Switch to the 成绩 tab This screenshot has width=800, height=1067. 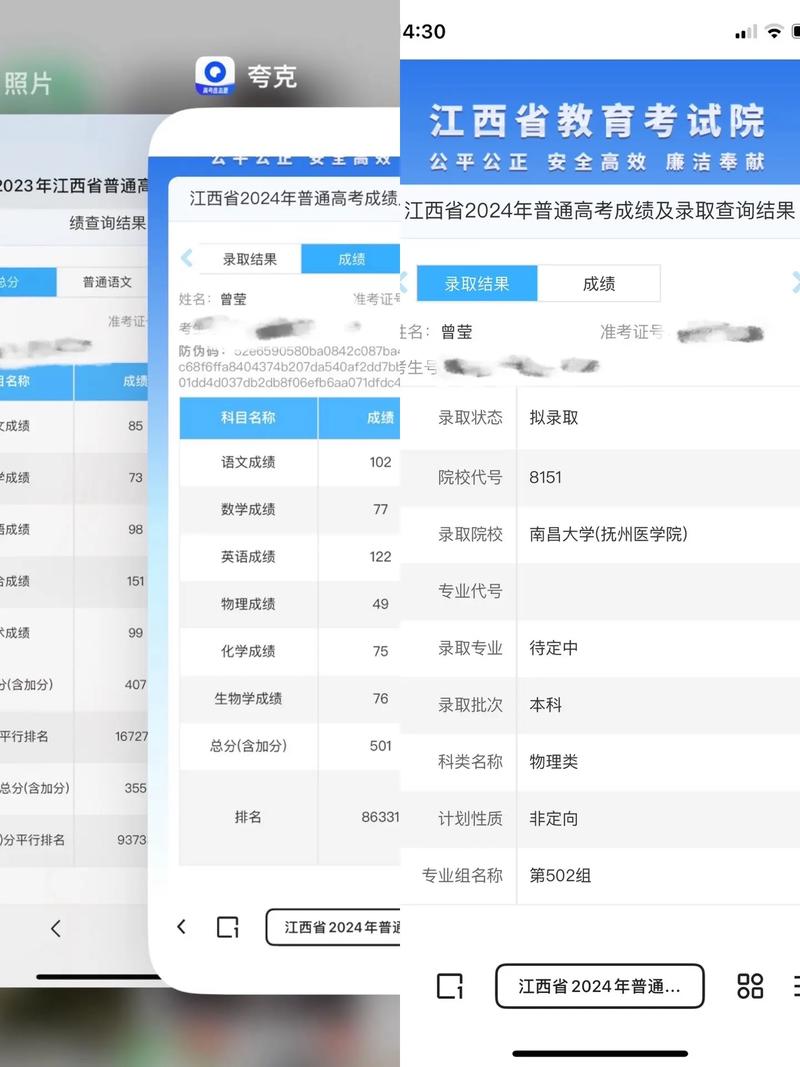click(598, 283)
